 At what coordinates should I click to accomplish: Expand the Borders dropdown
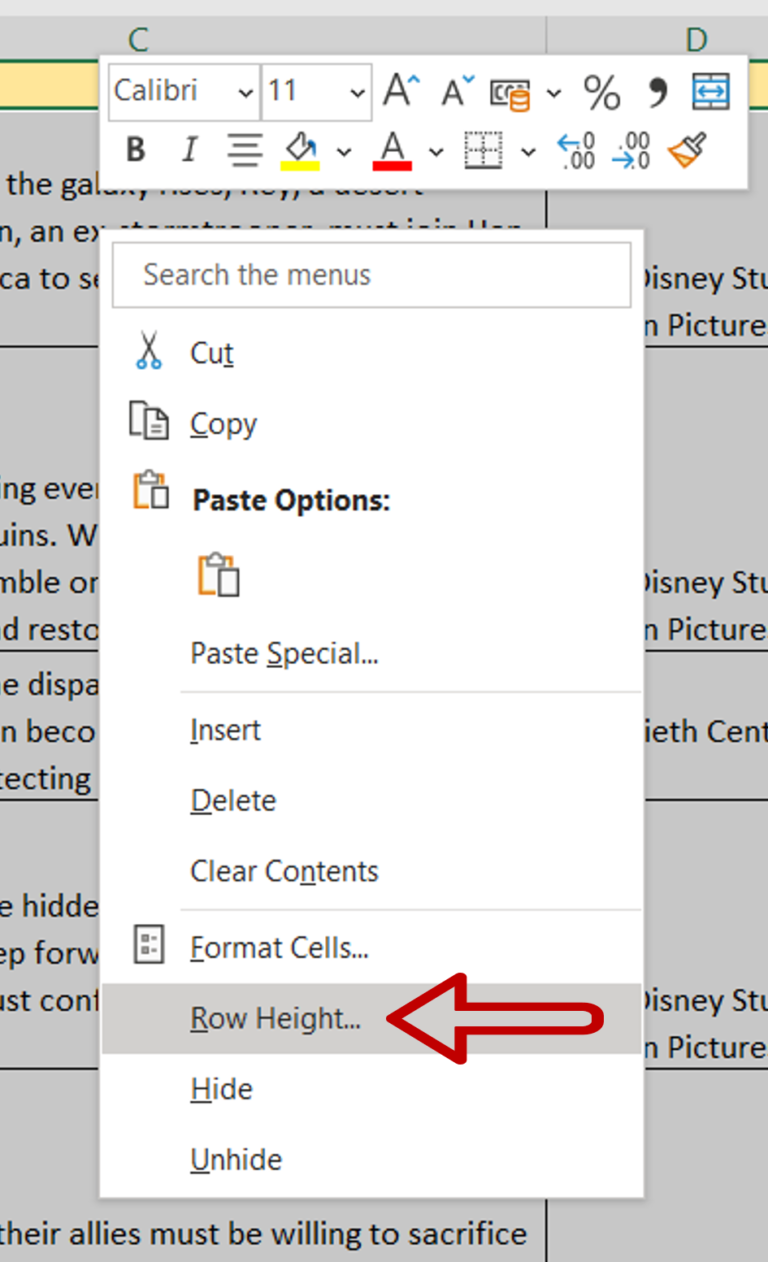pos(529,152)
